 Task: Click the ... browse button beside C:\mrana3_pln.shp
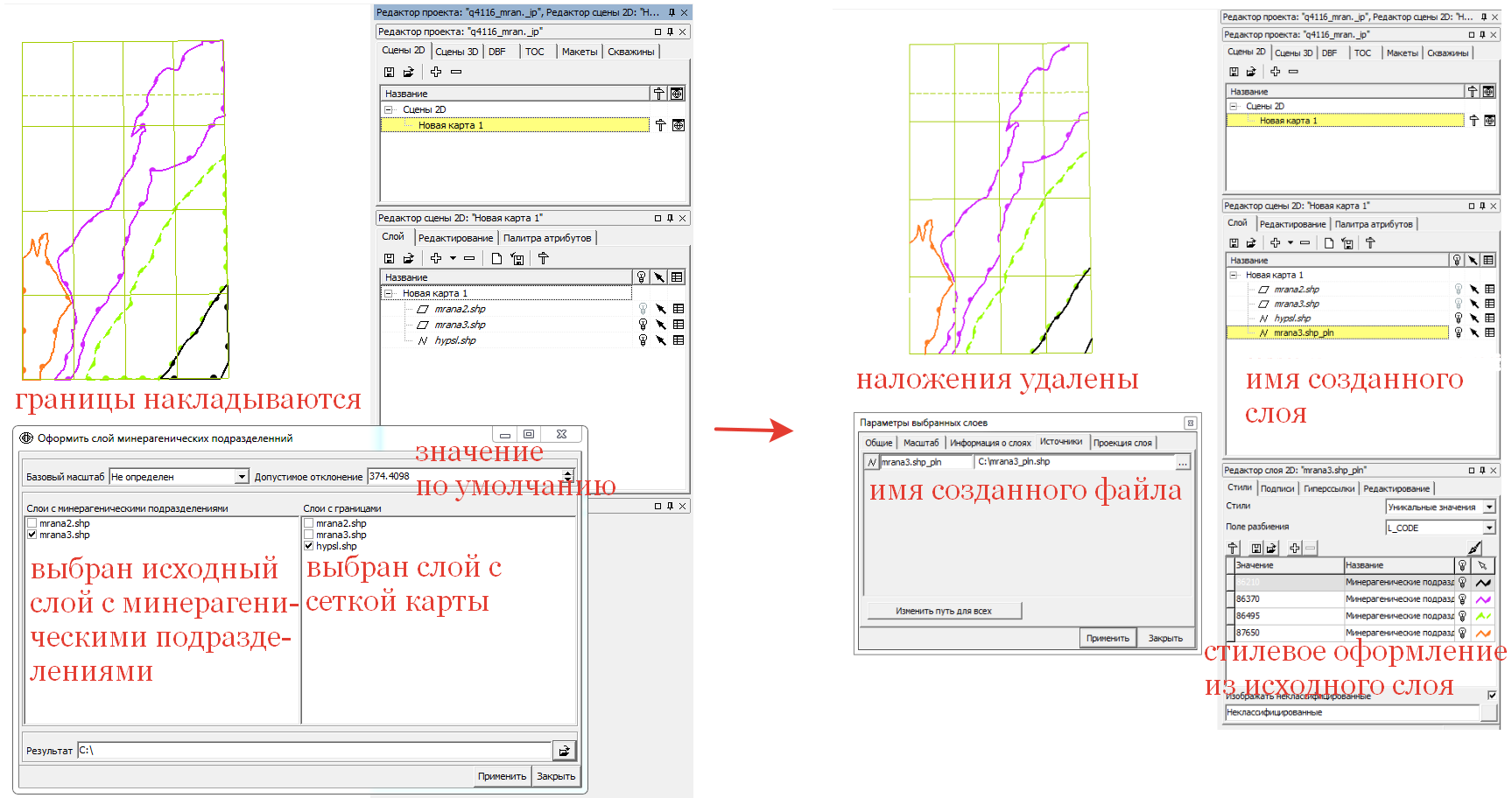tap(1183, 462)
